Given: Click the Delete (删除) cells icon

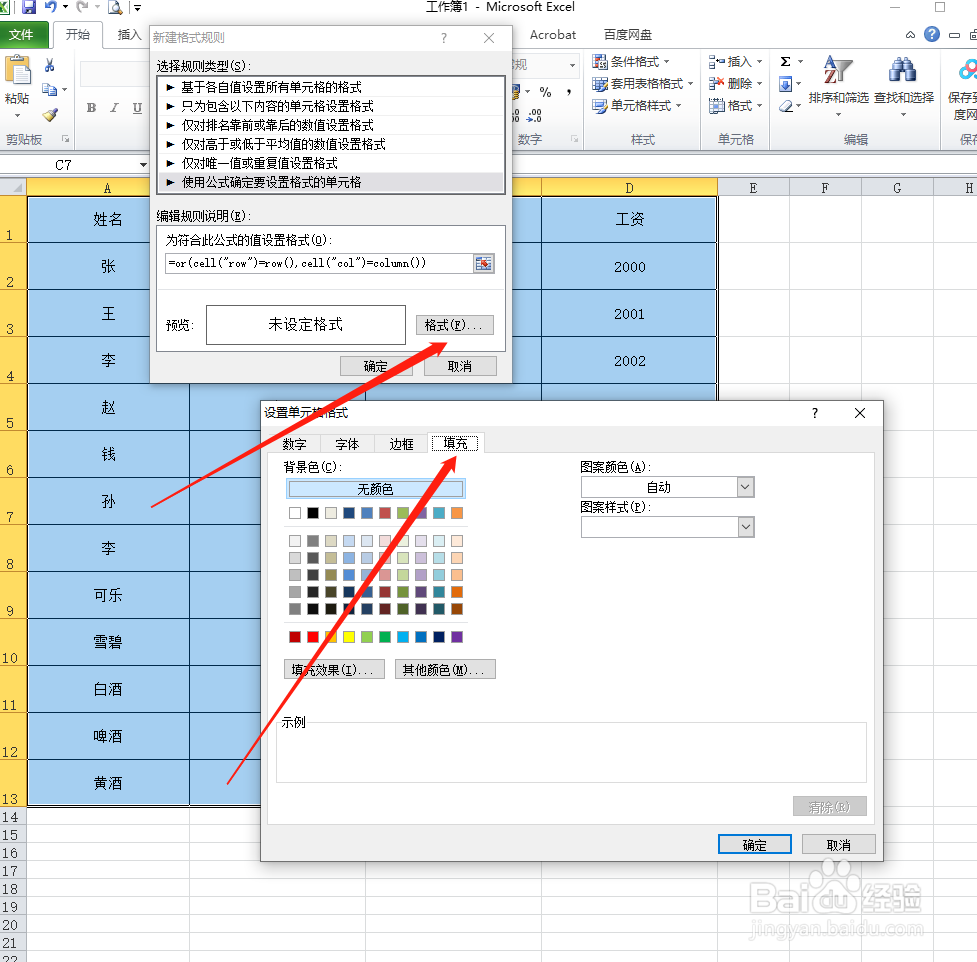Looking at the screenshot, I should [x=730, y=83].
